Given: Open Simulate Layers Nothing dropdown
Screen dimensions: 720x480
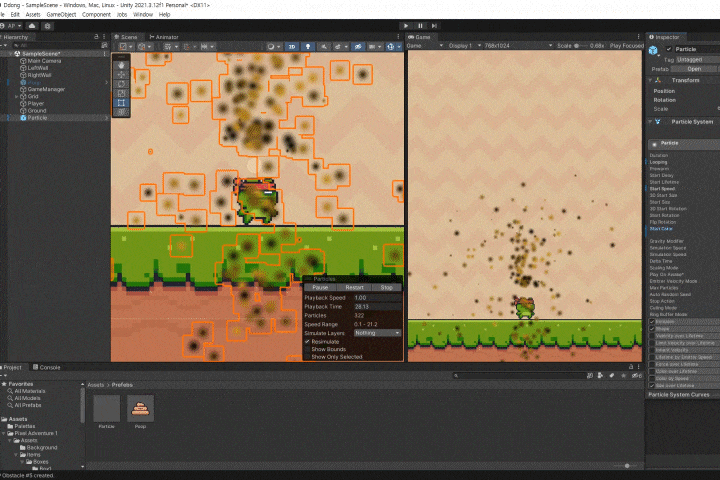Looking at the screenshot, I should coord(377,333).
